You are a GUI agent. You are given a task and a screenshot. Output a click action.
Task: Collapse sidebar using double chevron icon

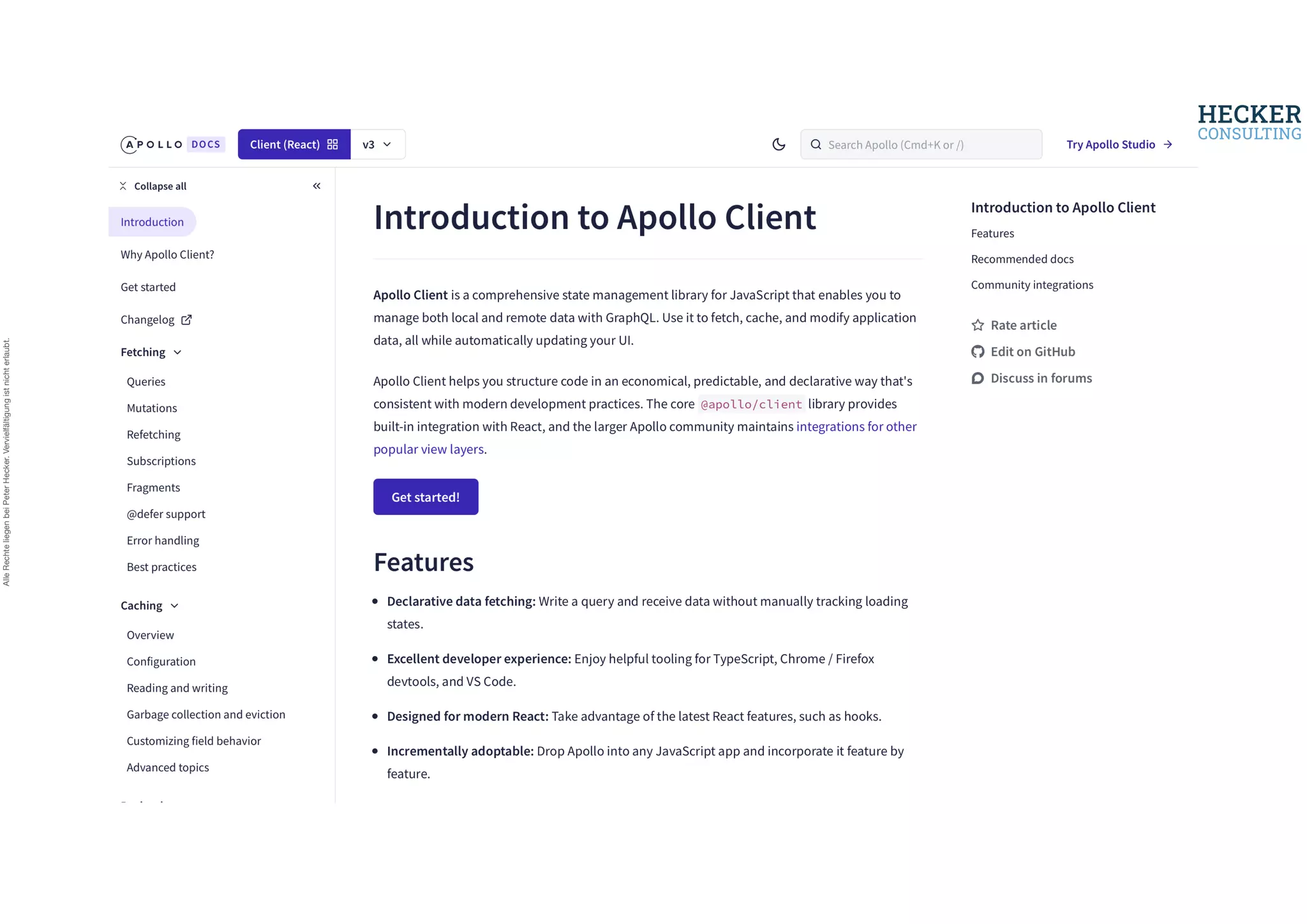(x=317, y=186)
